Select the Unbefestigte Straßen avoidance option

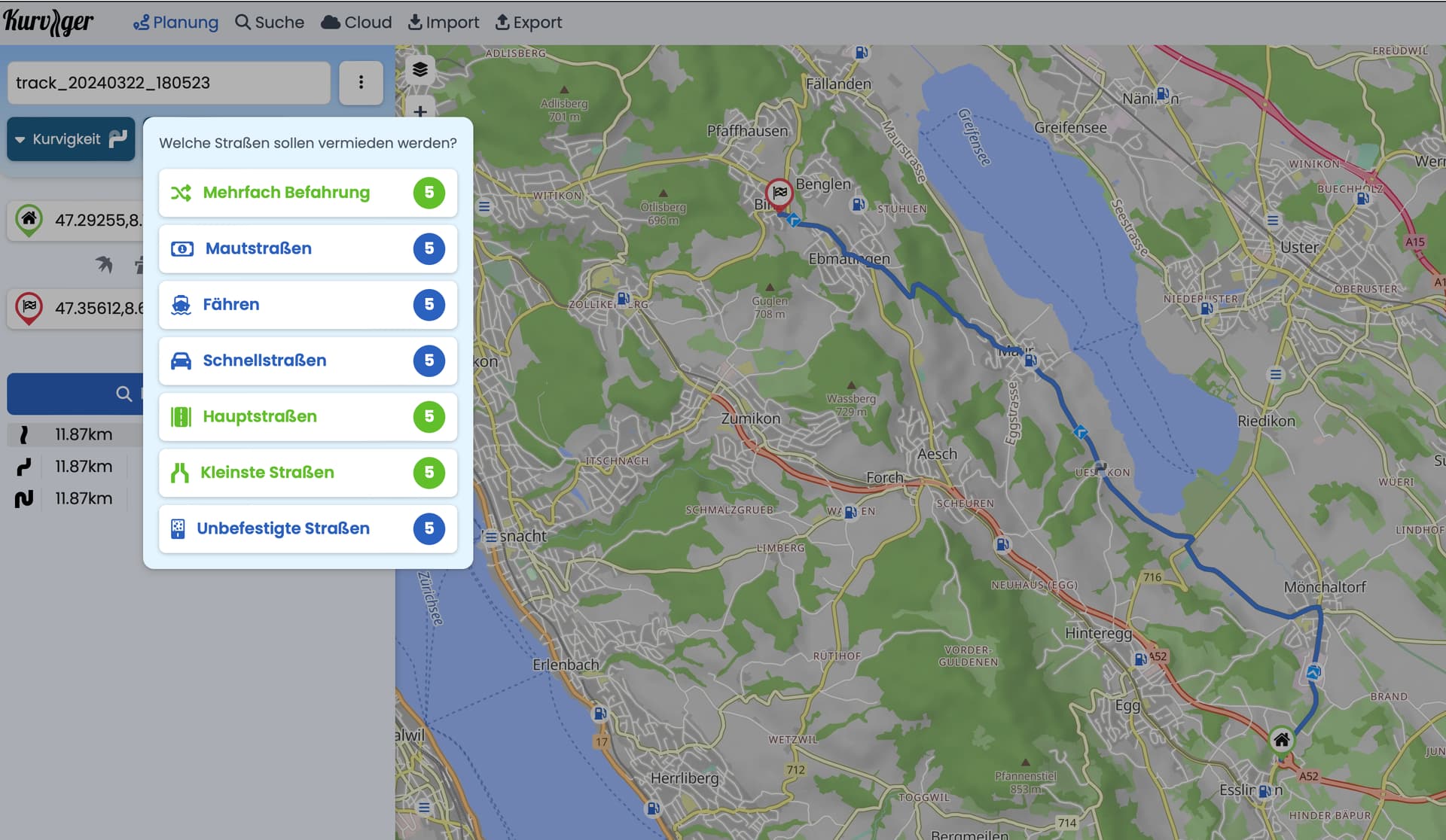(308, 528)
